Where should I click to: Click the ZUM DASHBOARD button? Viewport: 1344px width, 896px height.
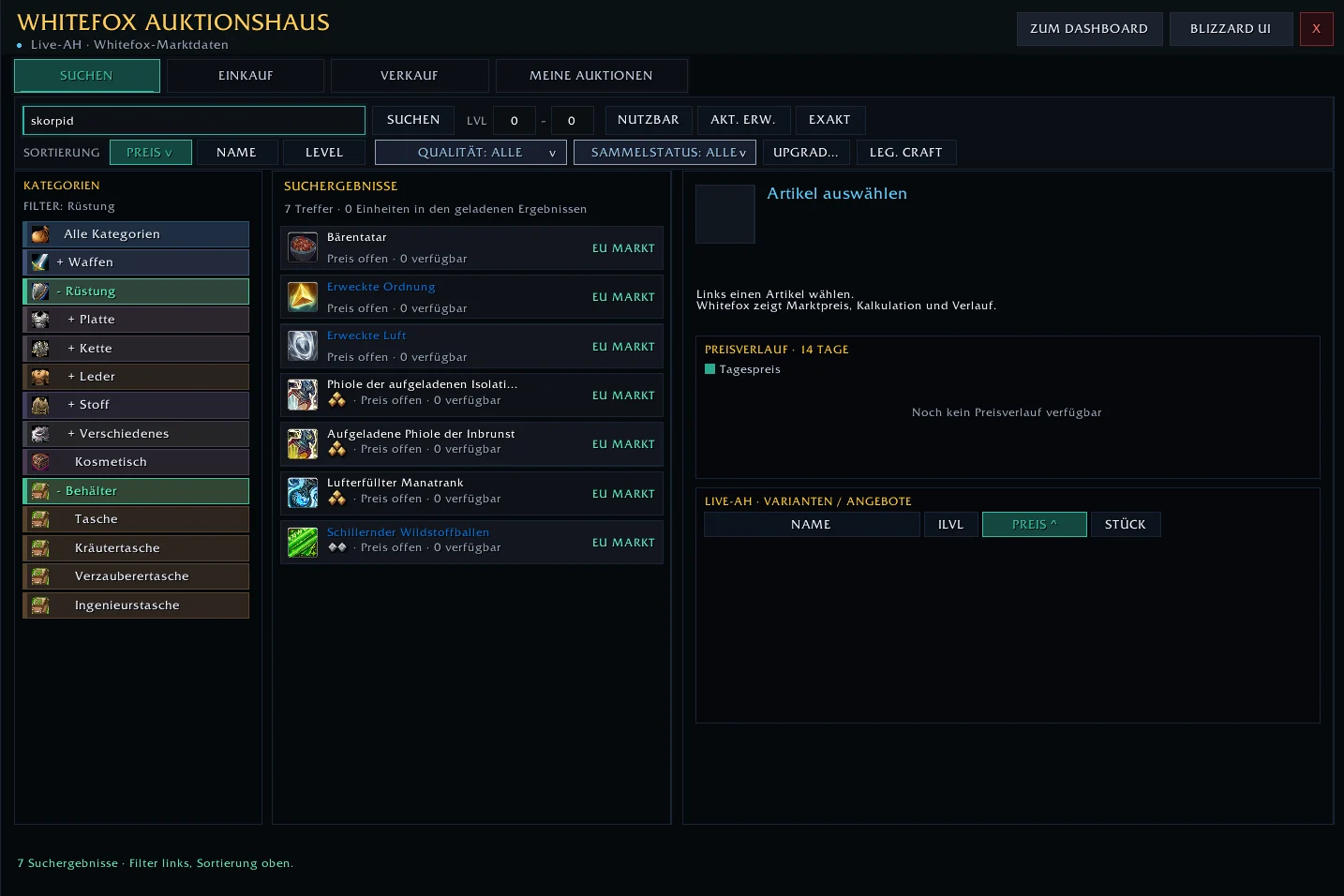pos(1089,29)
